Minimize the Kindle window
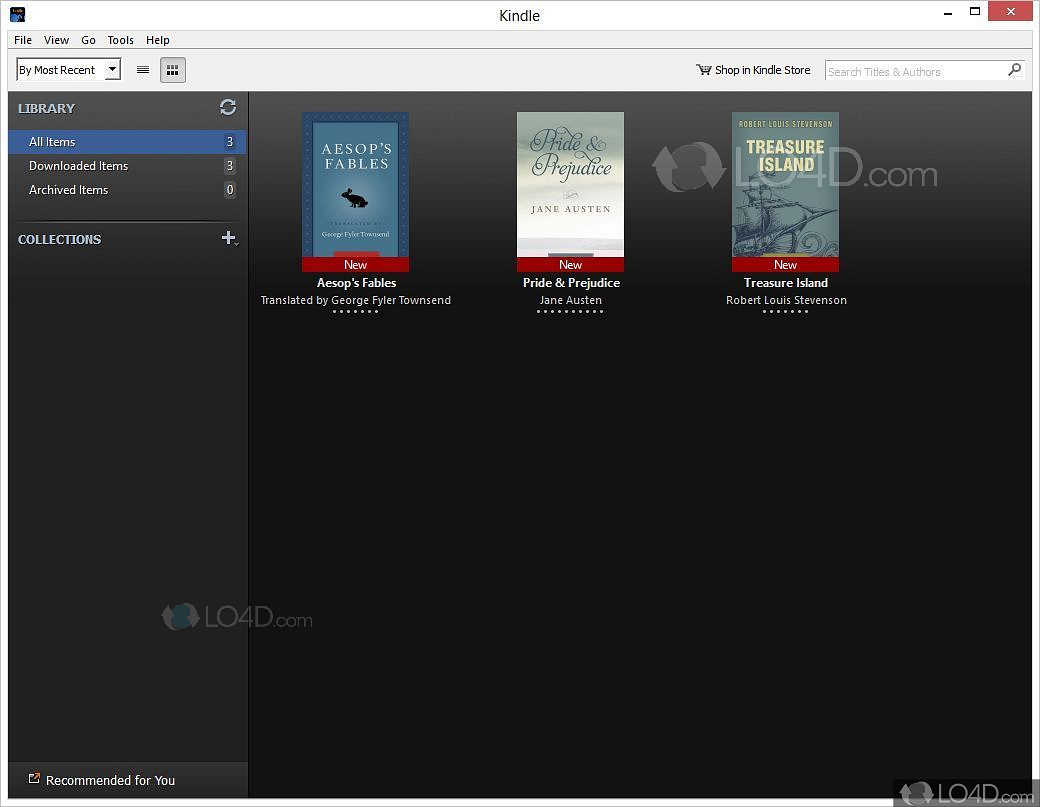This screenshot has height=807, width=1040. point(948,12)
